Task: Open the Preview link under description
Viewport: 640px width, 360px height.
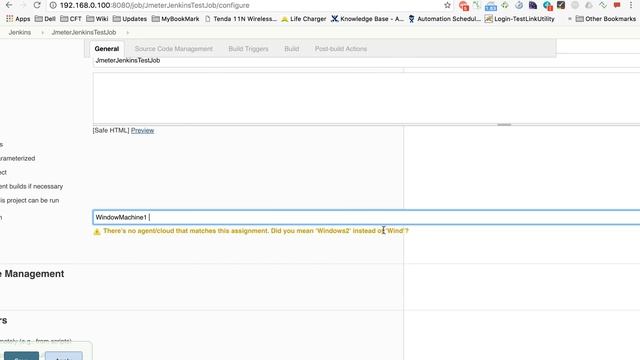Action: tap(142, 131)
